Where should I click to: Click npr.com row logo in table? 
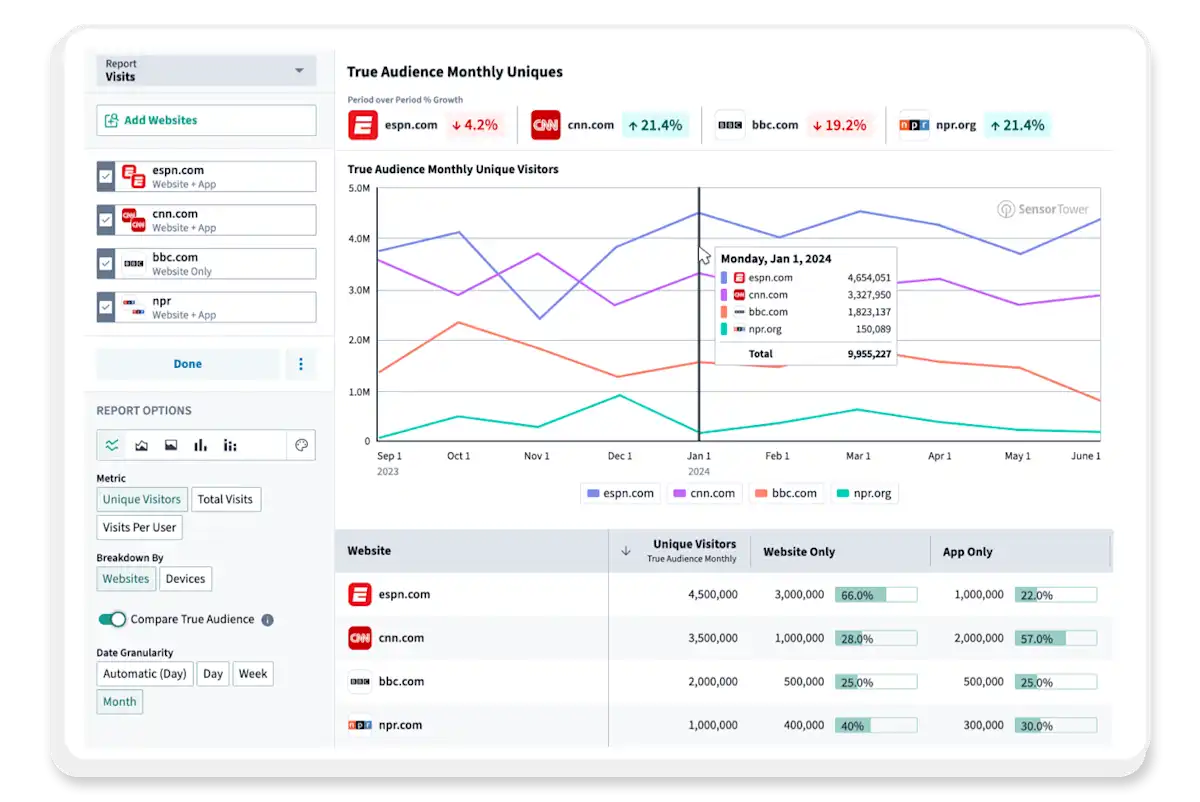(360, 725)
